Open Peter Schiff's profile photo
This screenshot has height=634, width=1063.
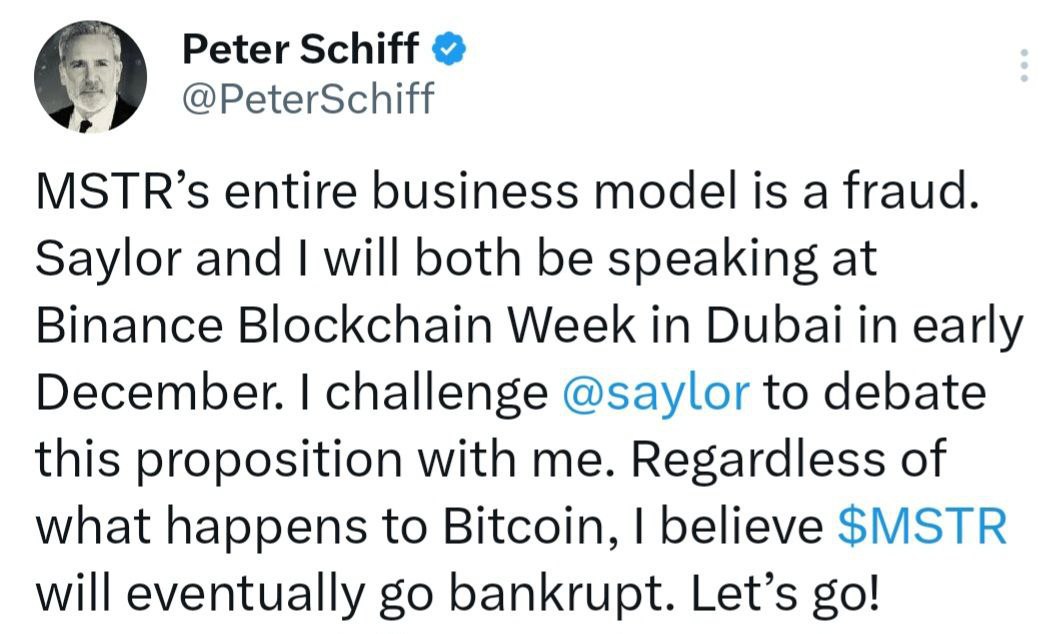coord(90,76)
